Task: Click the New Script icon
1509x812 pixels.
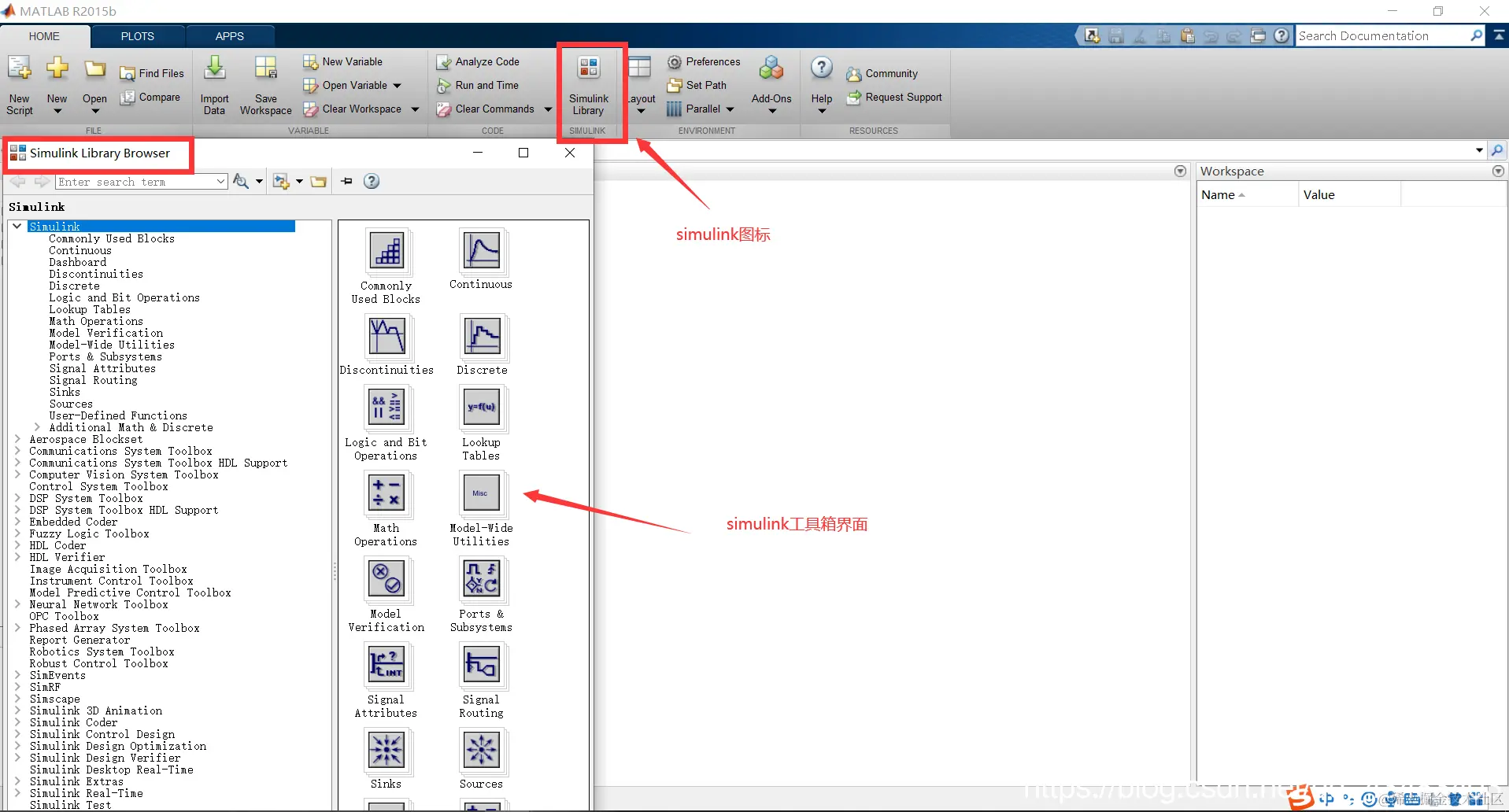Action: pos(20,86)
